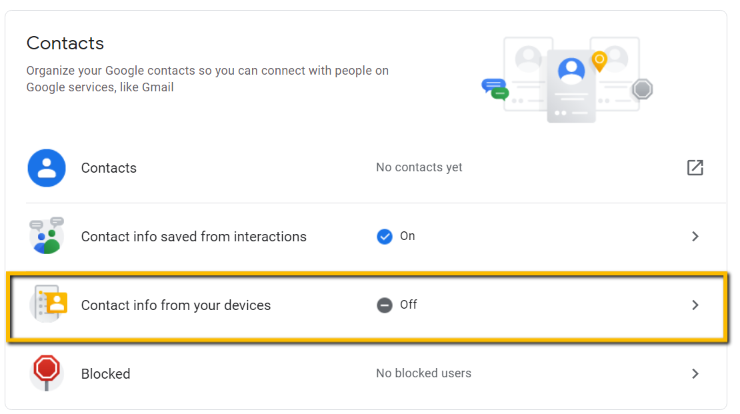Click the device contact card icon
Screen dimensions: 740x414
click(x=49, y=304)
